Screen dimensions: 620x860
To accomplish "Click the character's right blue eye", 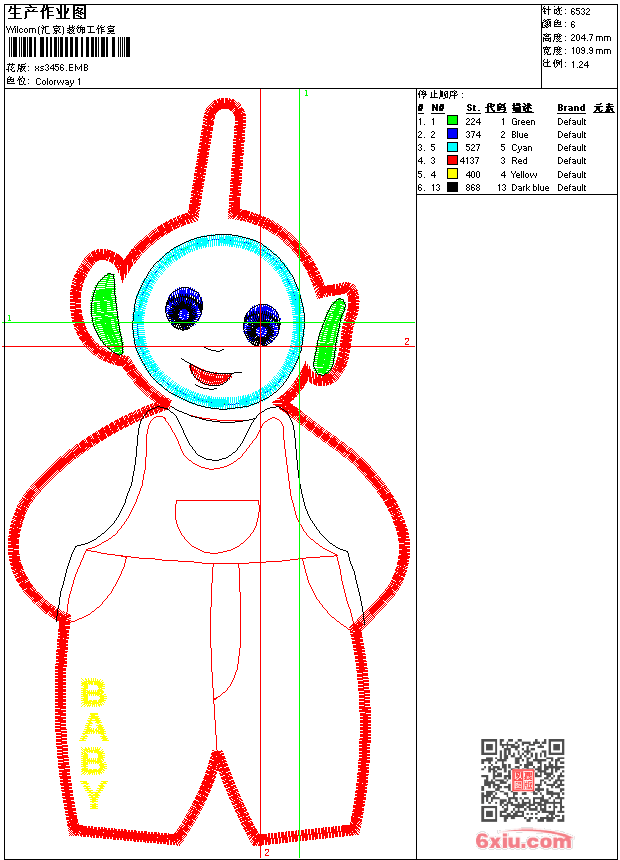I will [x=262, y=324].
